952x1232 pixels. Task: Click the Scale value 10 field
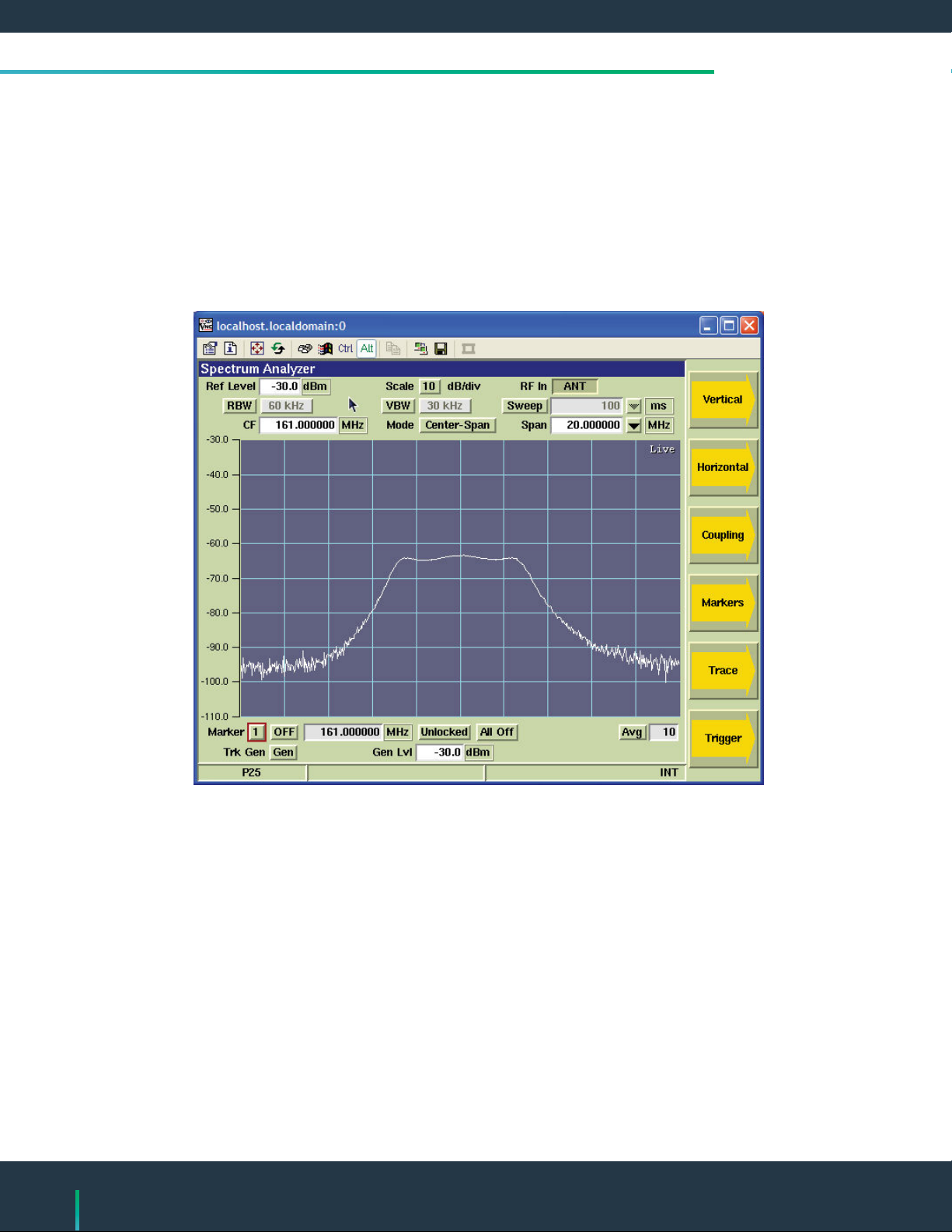pyautogui.click(x=429, y=386)
